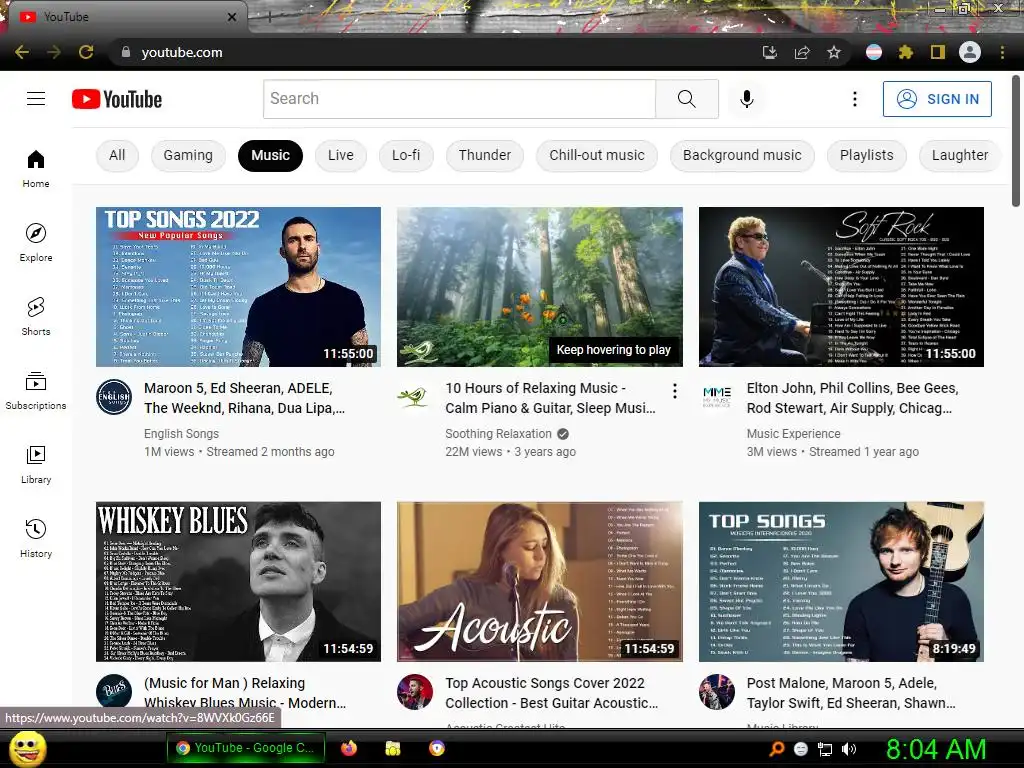This screenshot has height=768, width=1024.
Task: Reload the YouTube page
Action: 86,52
